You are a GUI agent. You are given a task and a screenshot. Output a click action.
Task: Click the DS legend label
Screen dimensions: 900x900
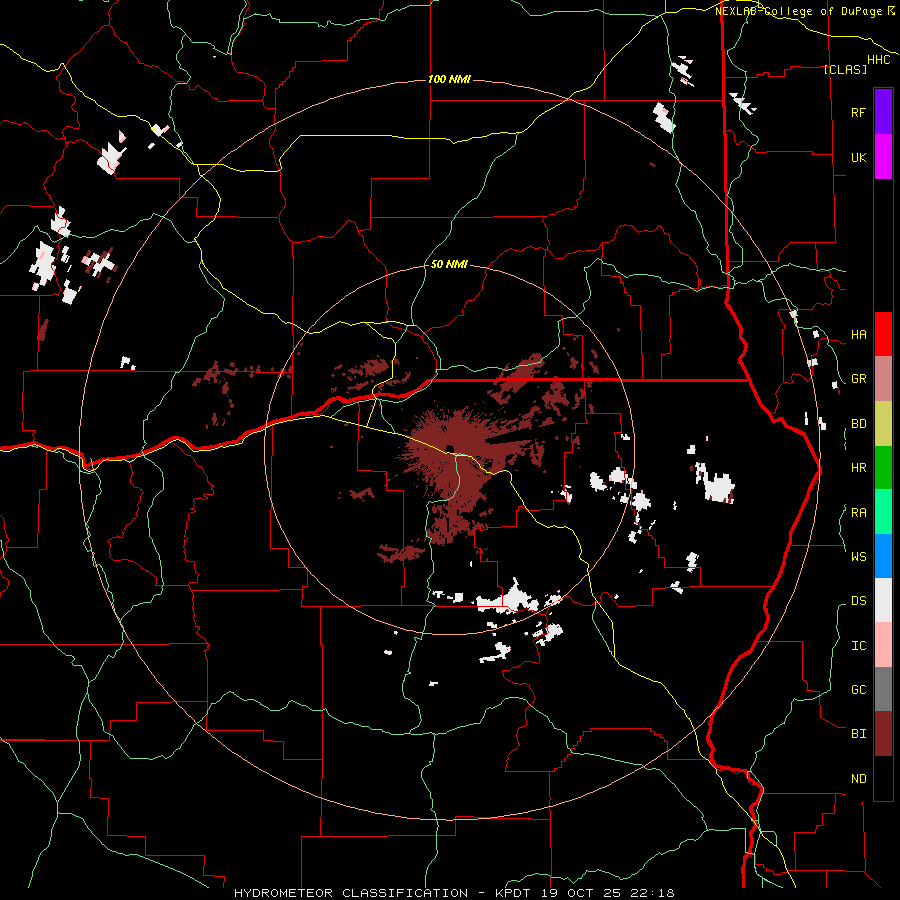pyautogui.click(x=859, y=601)
